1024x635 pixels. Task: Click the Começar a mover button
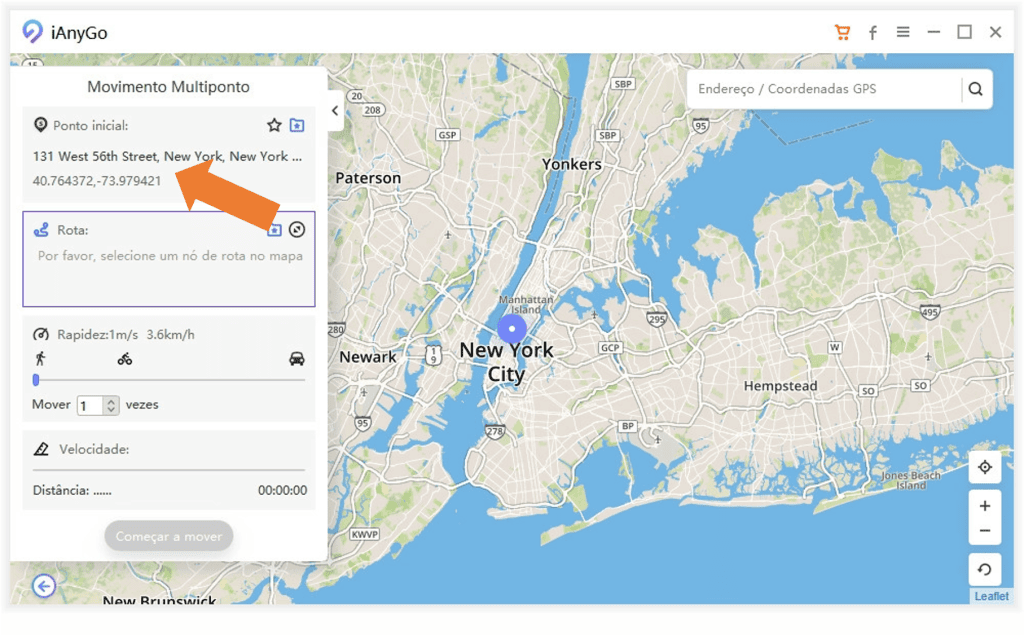click(168, 536)
